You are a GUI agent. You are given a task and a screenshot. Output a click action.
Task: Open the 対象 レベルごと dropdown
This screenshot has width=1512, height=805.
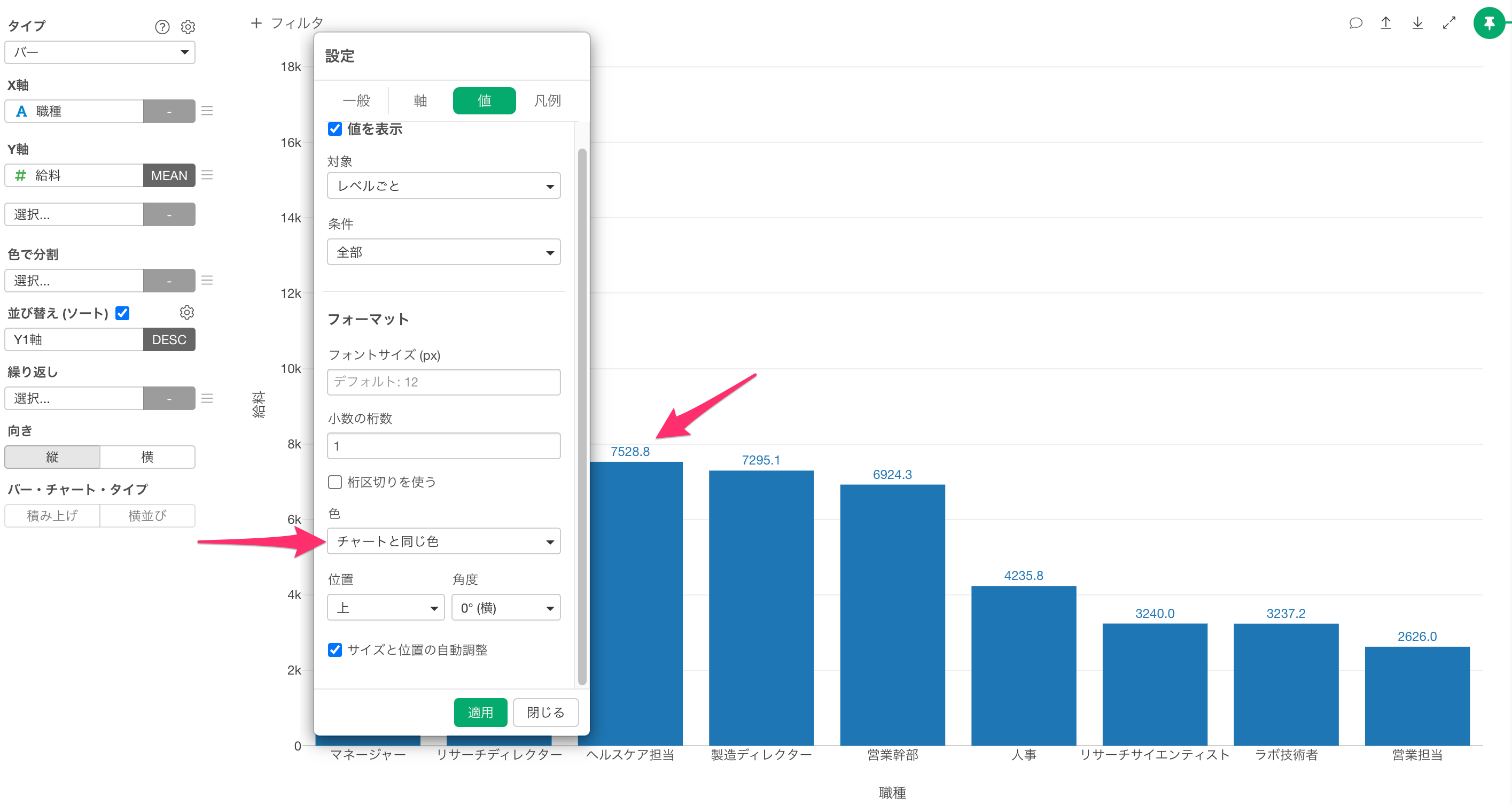click(x=444, y=185)
